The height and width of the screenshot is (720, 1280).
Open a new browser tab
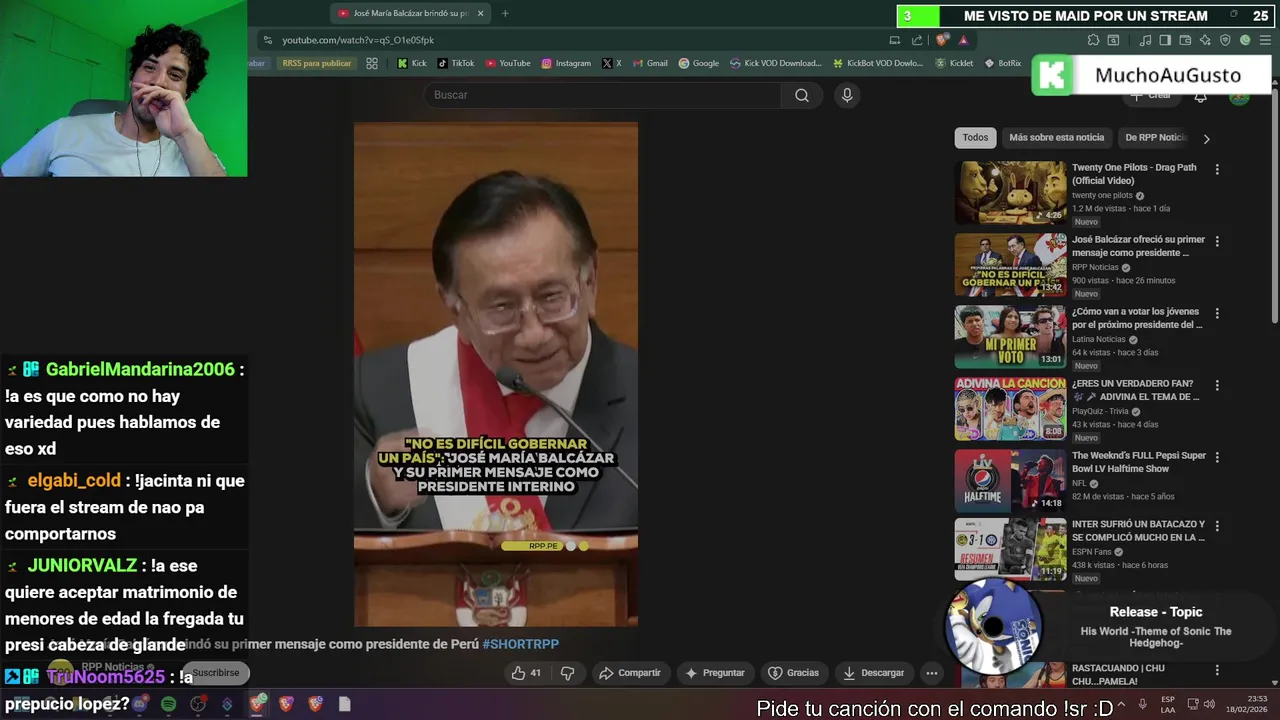coord(505,13)
